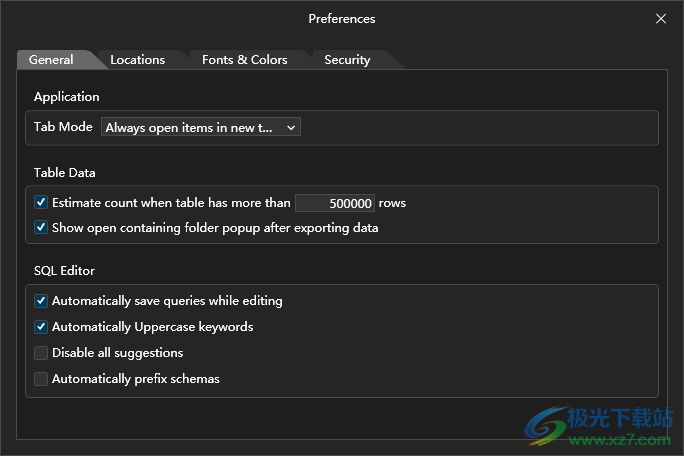Uncheck the Estimate count checkbox
This screenshot has width=684, height=456.
tap(41, 202)
